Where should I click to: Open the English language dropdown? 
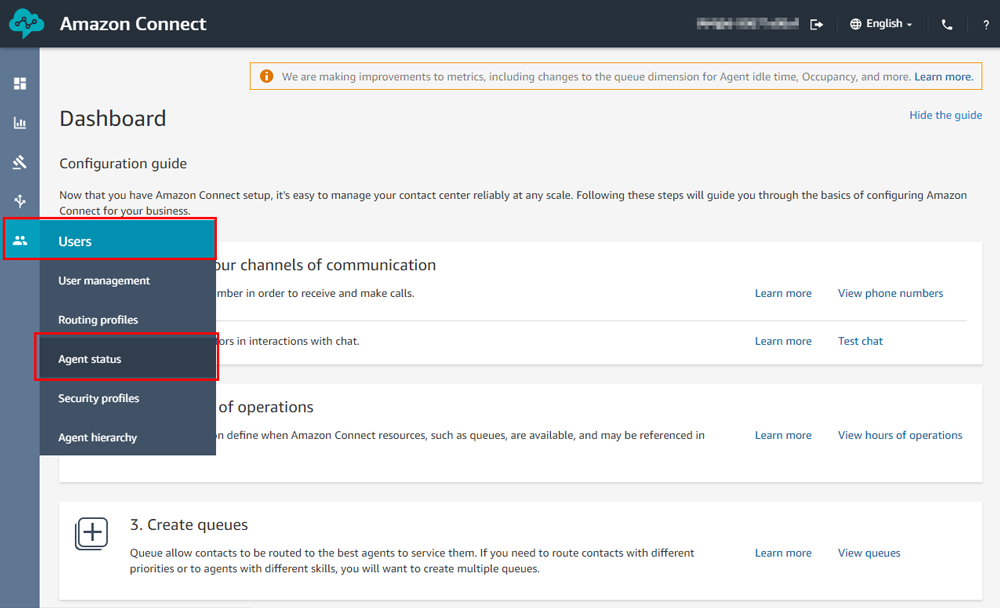pos(889,24)
